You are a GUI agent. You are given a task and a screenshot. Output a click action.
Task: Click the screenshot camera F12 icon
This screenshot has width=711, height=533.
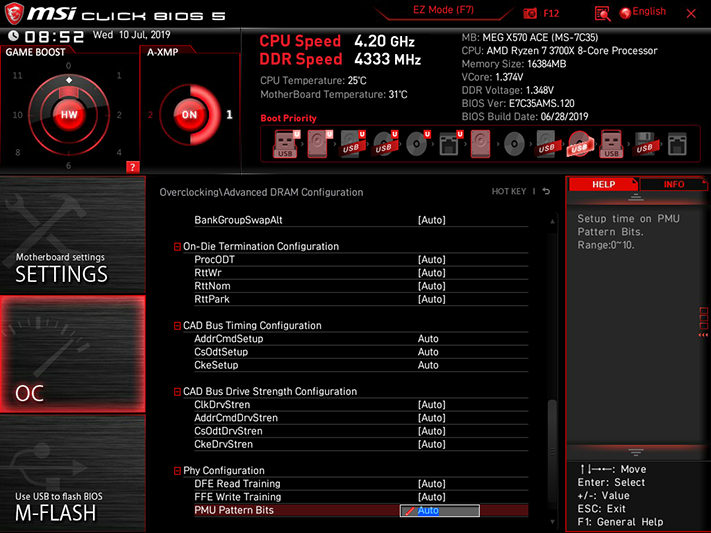(x=530, y=13)
